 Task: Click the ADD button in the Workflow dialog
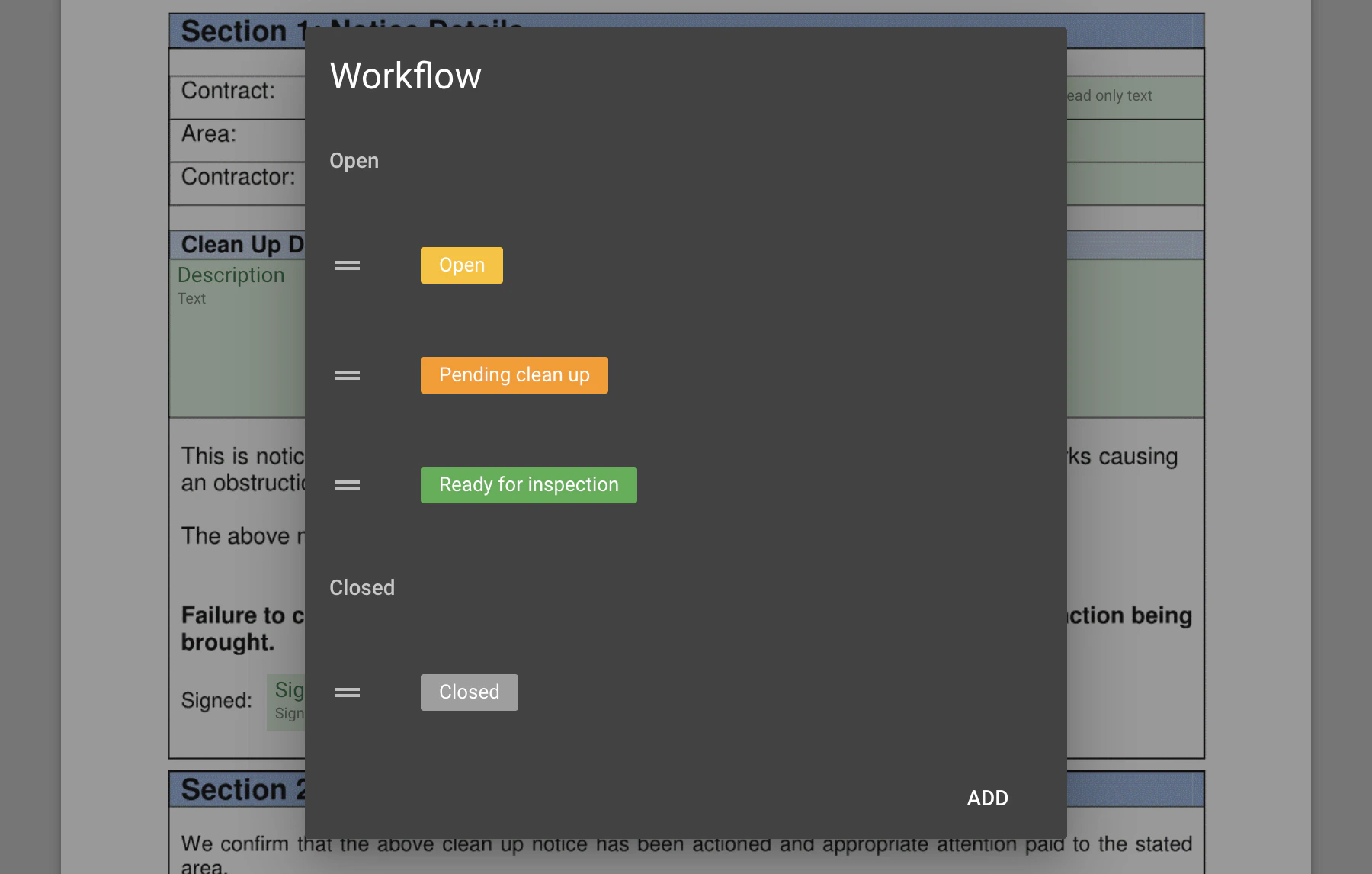pyautogui.click(x=987, y=798)
